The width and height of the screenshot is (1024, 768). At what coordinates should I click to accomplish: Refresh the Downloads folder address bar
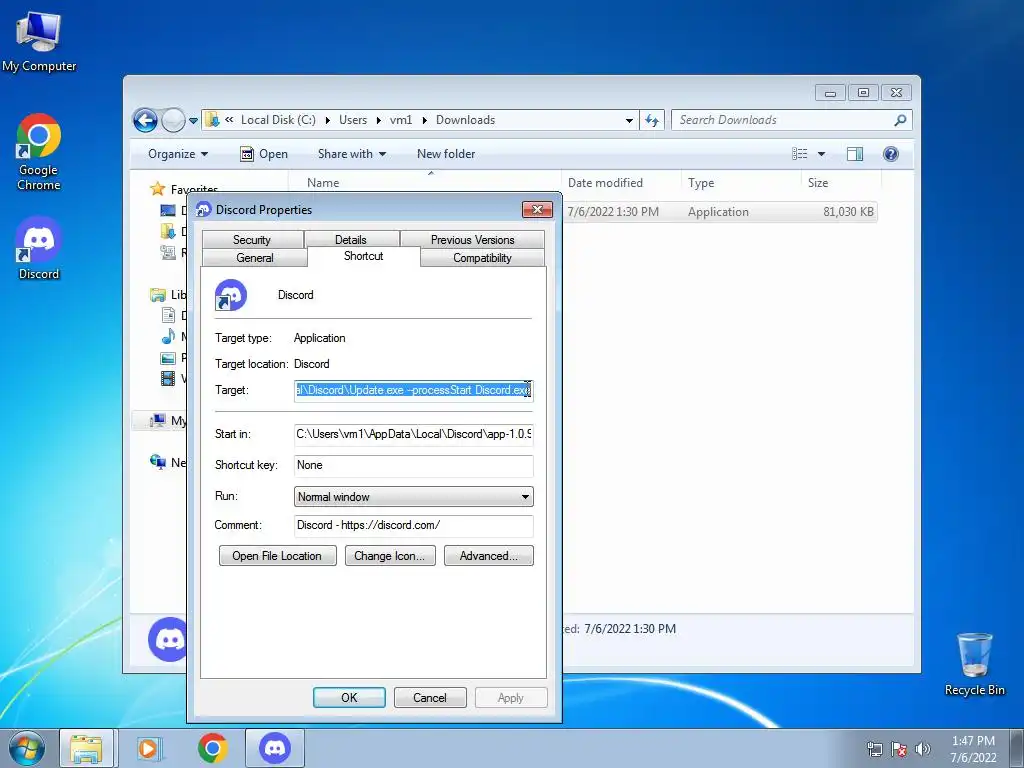click(x=652, y=120)
